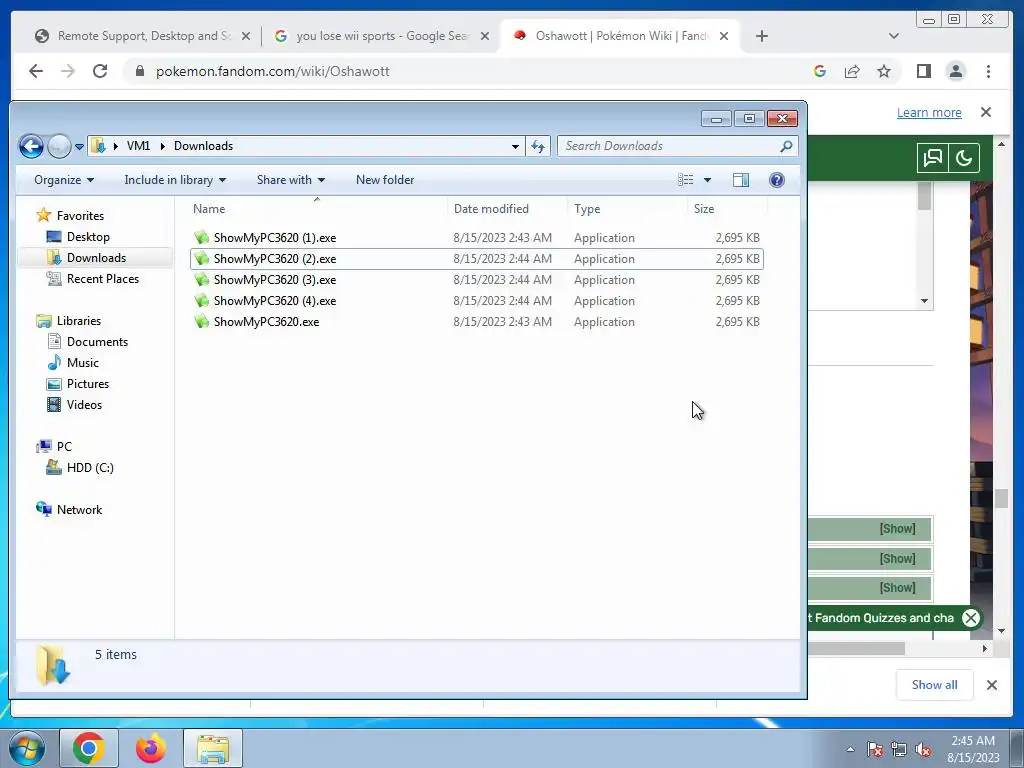Screen dimensions: 1024x768
Task: Select PC in navigation pane
Action: pyautogui.click(x=64, y=447)
